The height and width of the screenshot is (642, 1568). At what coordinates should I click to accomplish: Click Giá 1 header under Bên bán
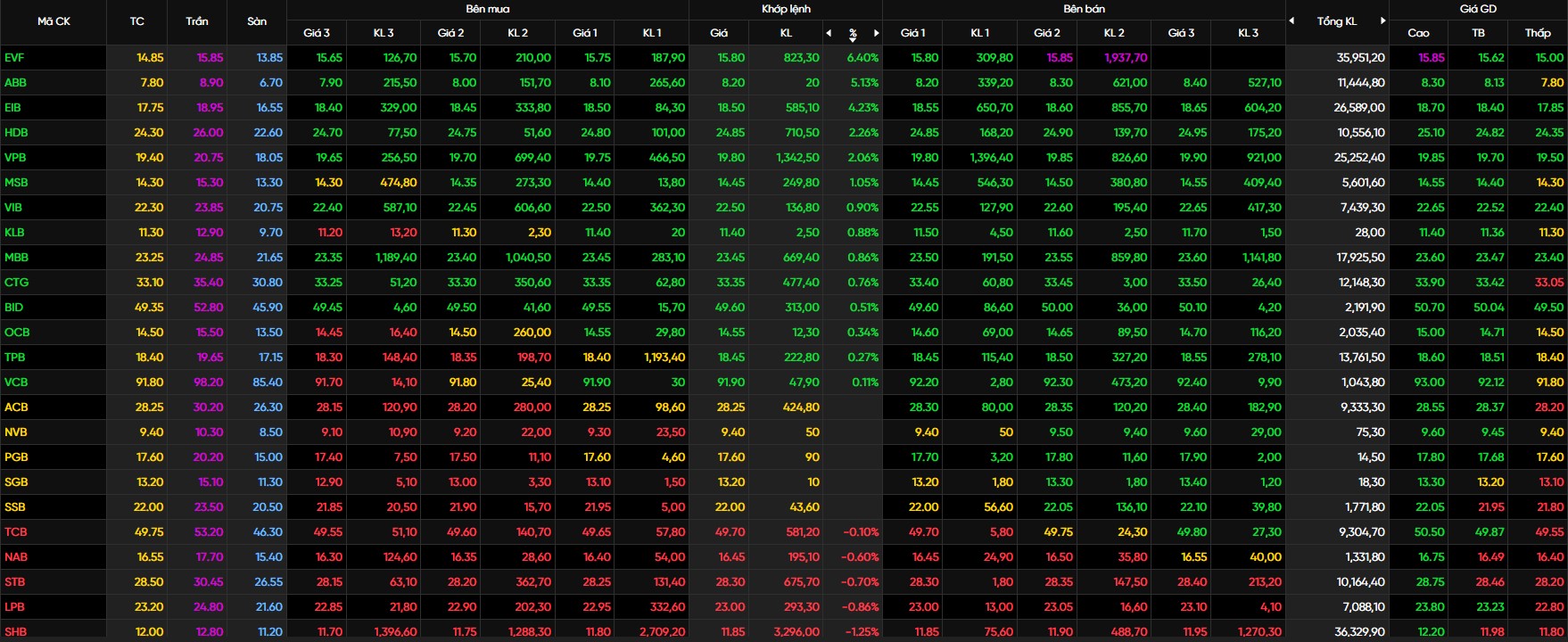point(913,33)
